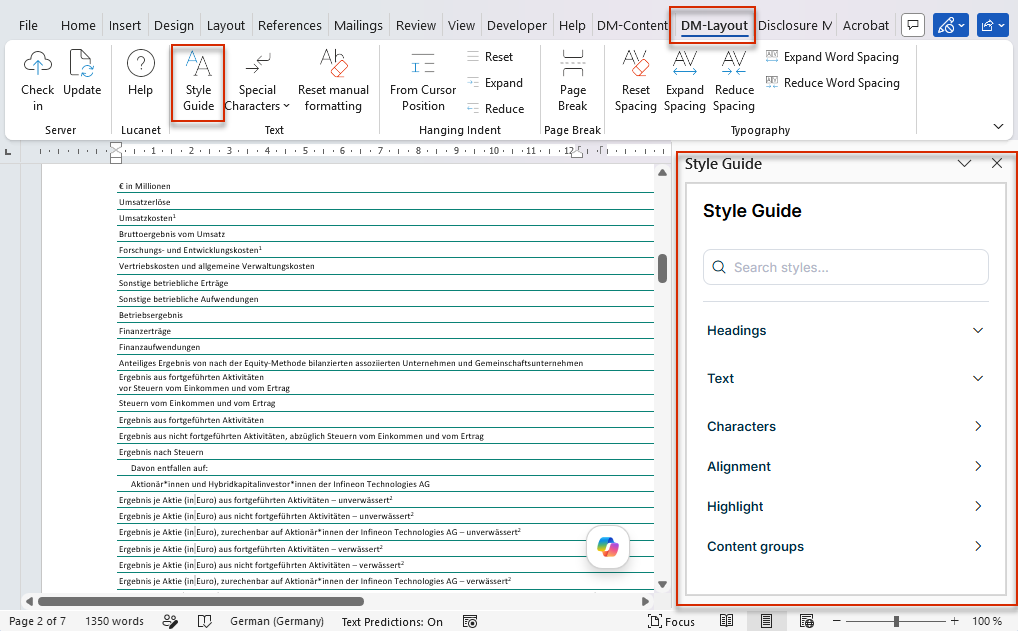Expand the Characters section
This screenshot has width=1018, height=631.
coord(845,427)
